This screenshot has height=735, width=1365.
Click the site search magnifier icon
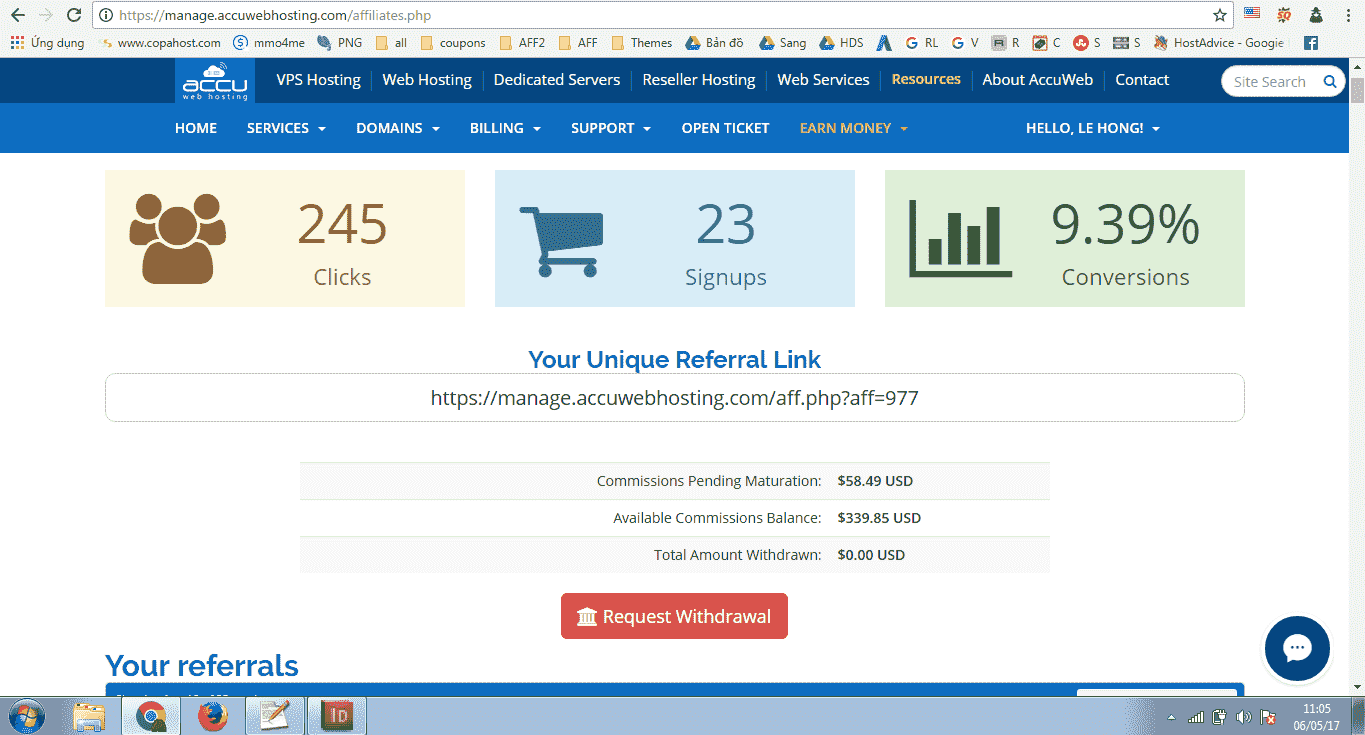1330,82
